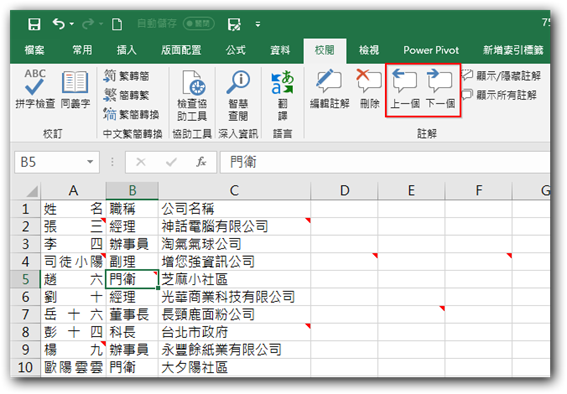The width and height of the screenshot is (567, 394).
Task: Launch 檢查協助工具 accessibility checker
Action: click(192, 95)
